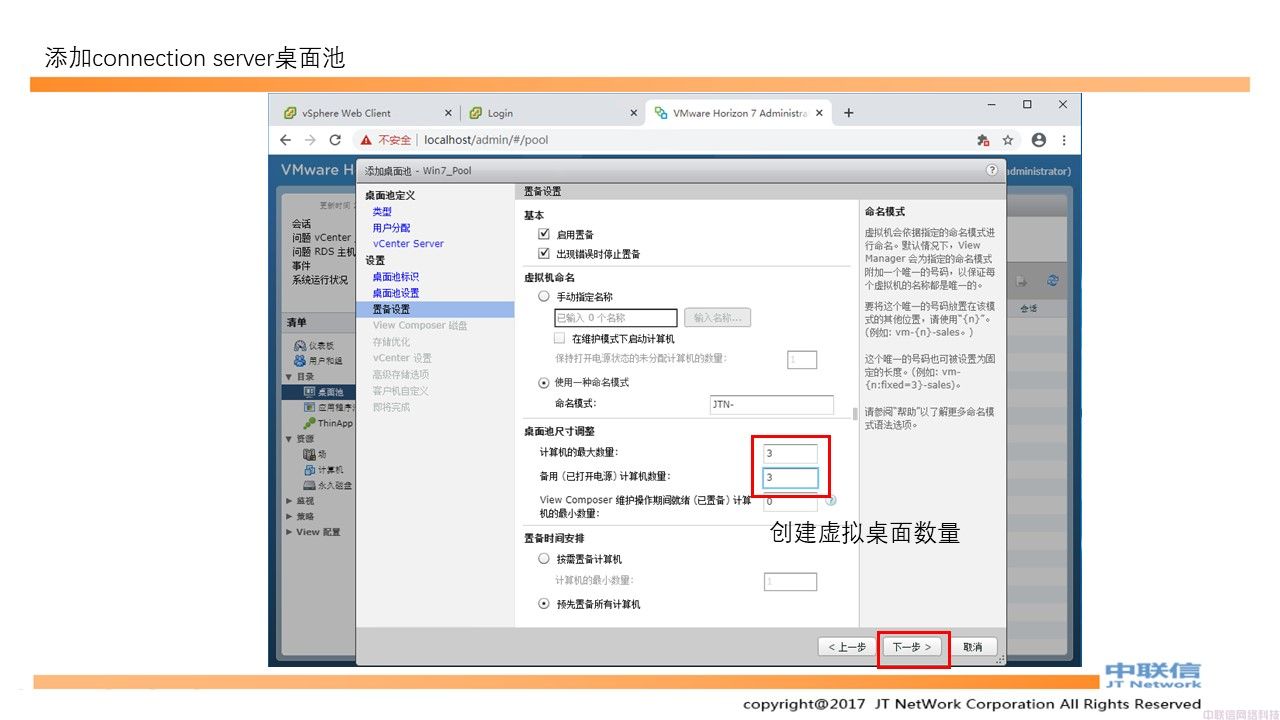Click the red not-secure warning icon
This screenshot has height=720, width=1280.
pyautogui.click(x=366, y=140)
